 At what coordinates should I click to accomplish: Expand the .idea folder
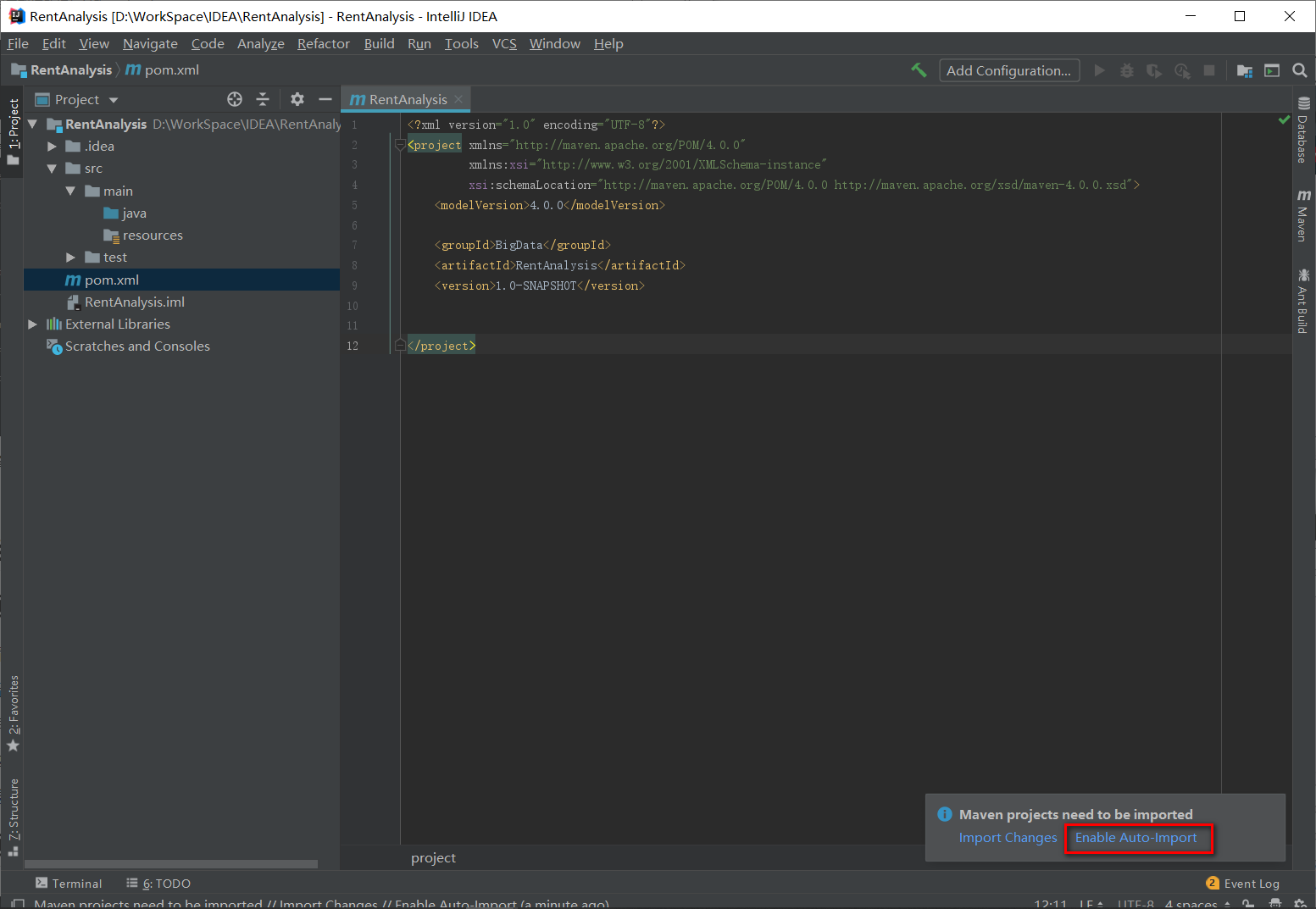[53, 147]
